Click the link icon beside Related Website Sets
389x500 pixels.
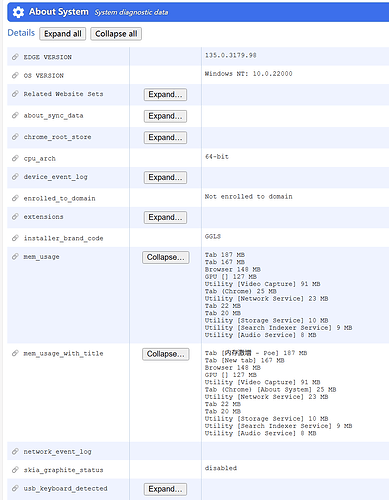click(x=15, y=94)
